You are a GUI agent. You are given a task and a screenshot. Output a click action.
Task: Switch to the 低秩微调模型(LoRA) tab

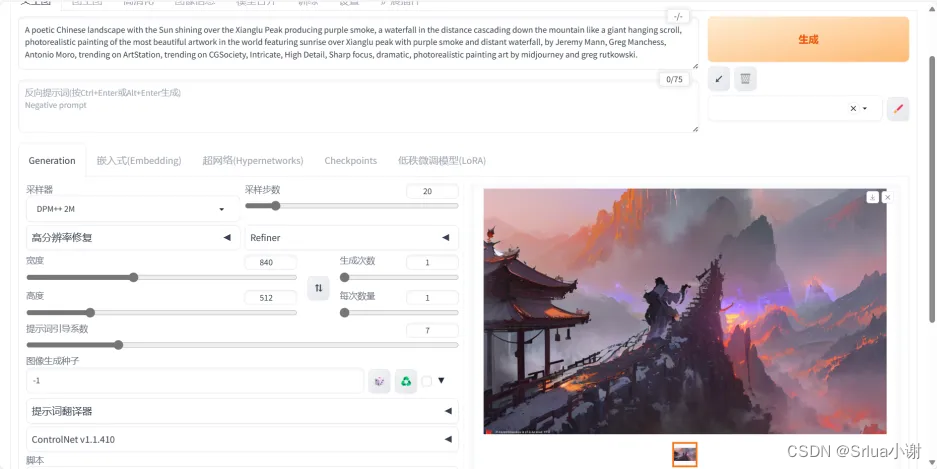[442, 161]
